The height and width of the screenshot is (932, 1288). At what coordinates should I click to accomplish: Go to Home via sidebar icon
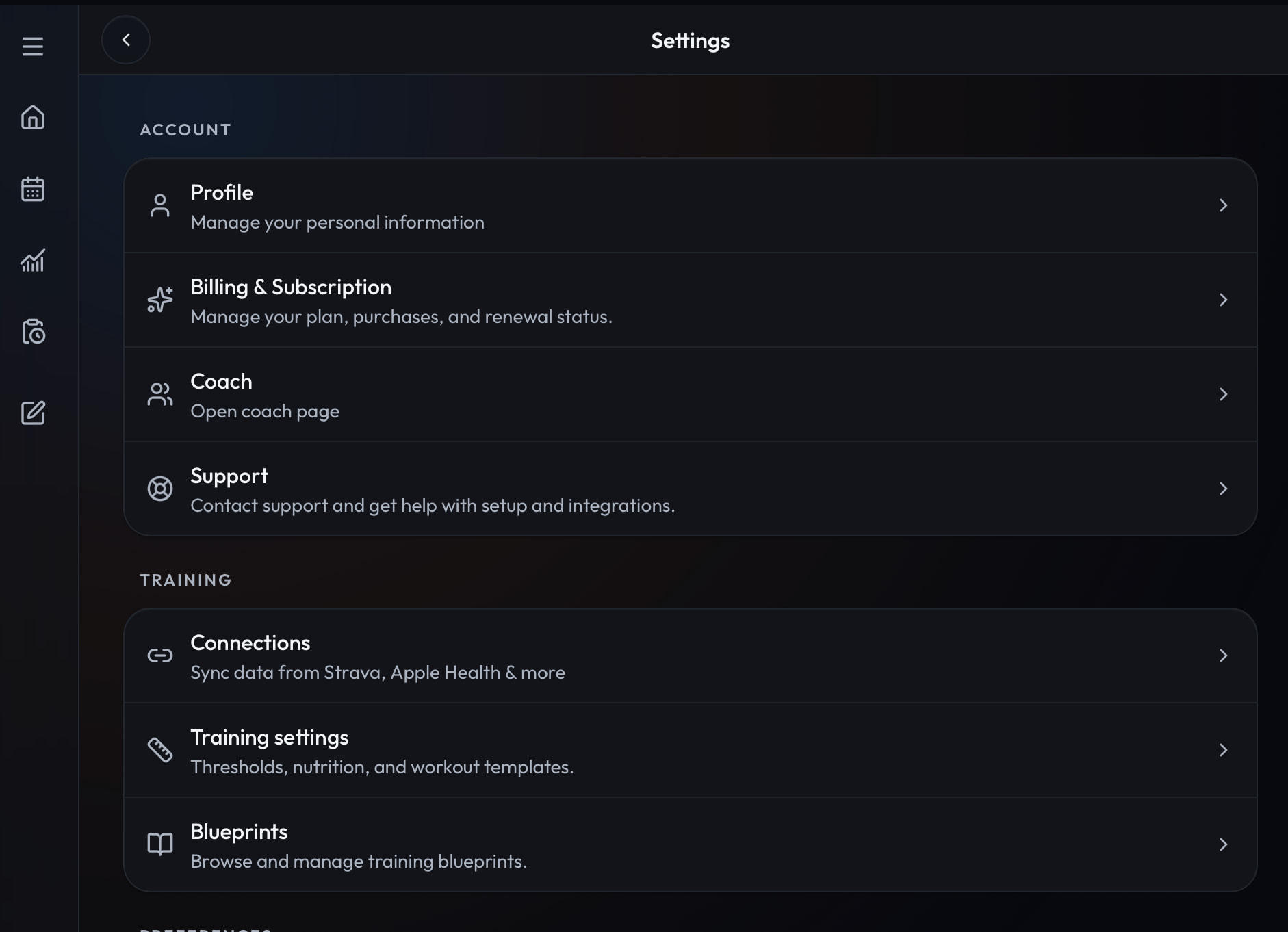tap(32, 118)
